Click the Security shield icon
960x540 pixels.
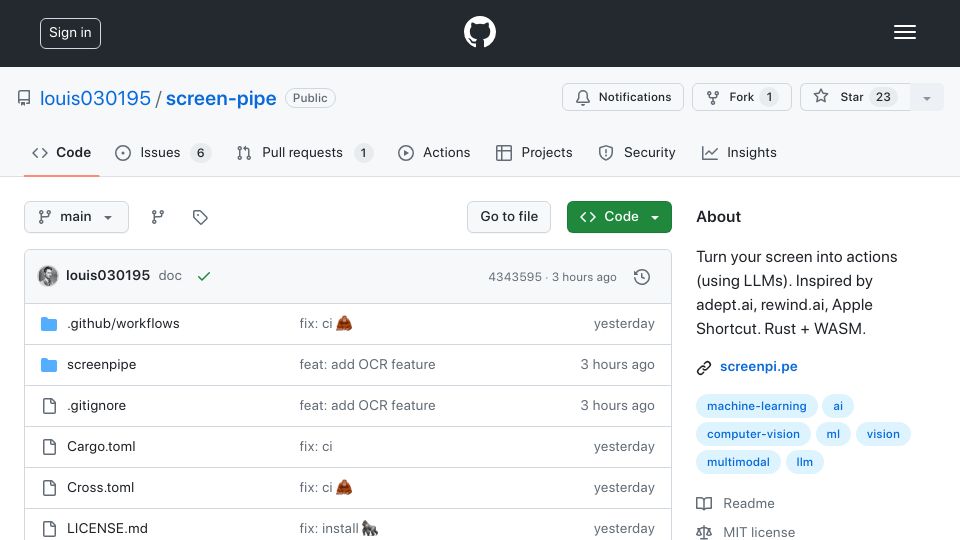(x=606, y=153)
